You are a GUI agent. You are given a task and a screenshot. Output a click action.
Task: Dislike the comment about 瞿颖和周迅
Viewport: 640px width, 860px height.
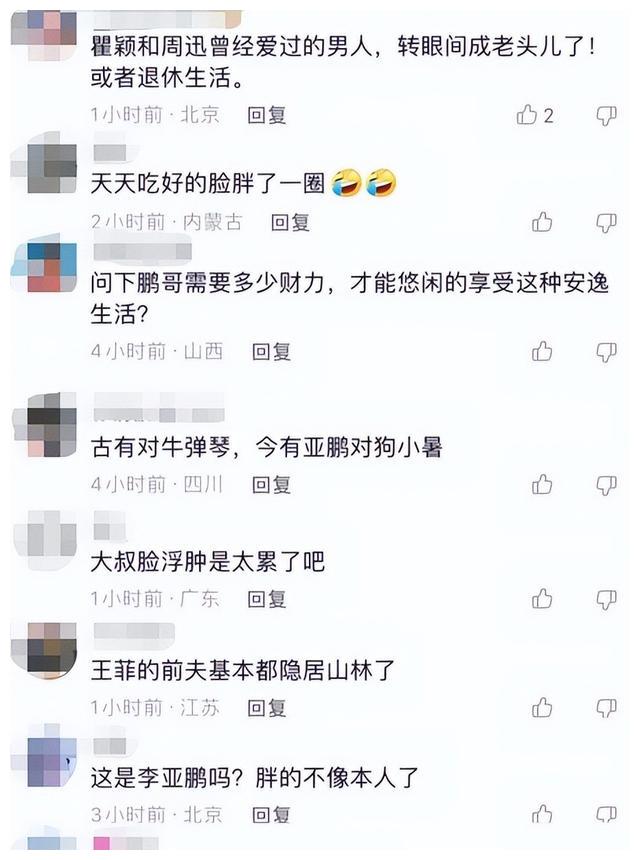606,116
